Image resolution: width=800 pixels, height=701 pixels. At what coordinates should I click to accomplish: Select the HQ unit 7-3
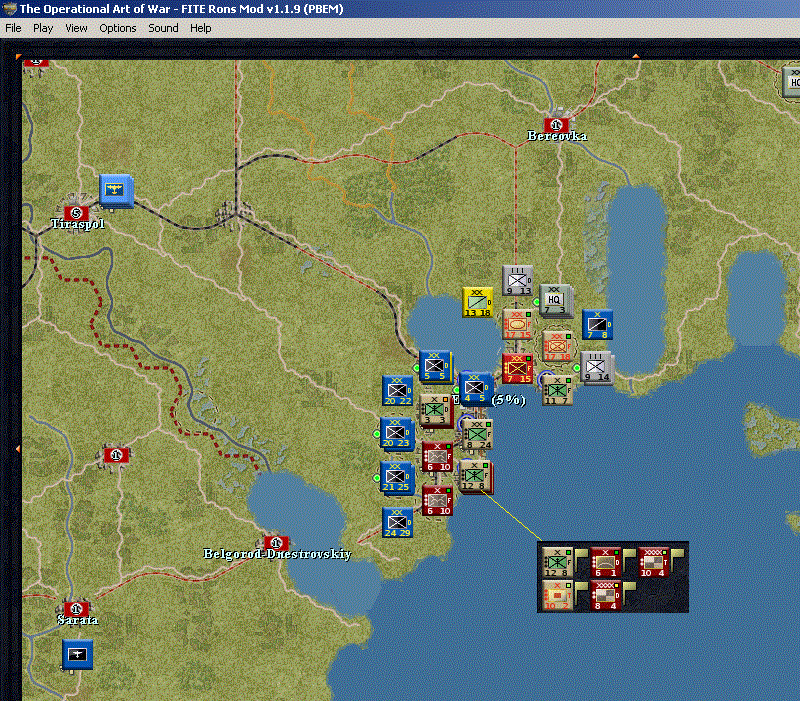coord(556,301)
